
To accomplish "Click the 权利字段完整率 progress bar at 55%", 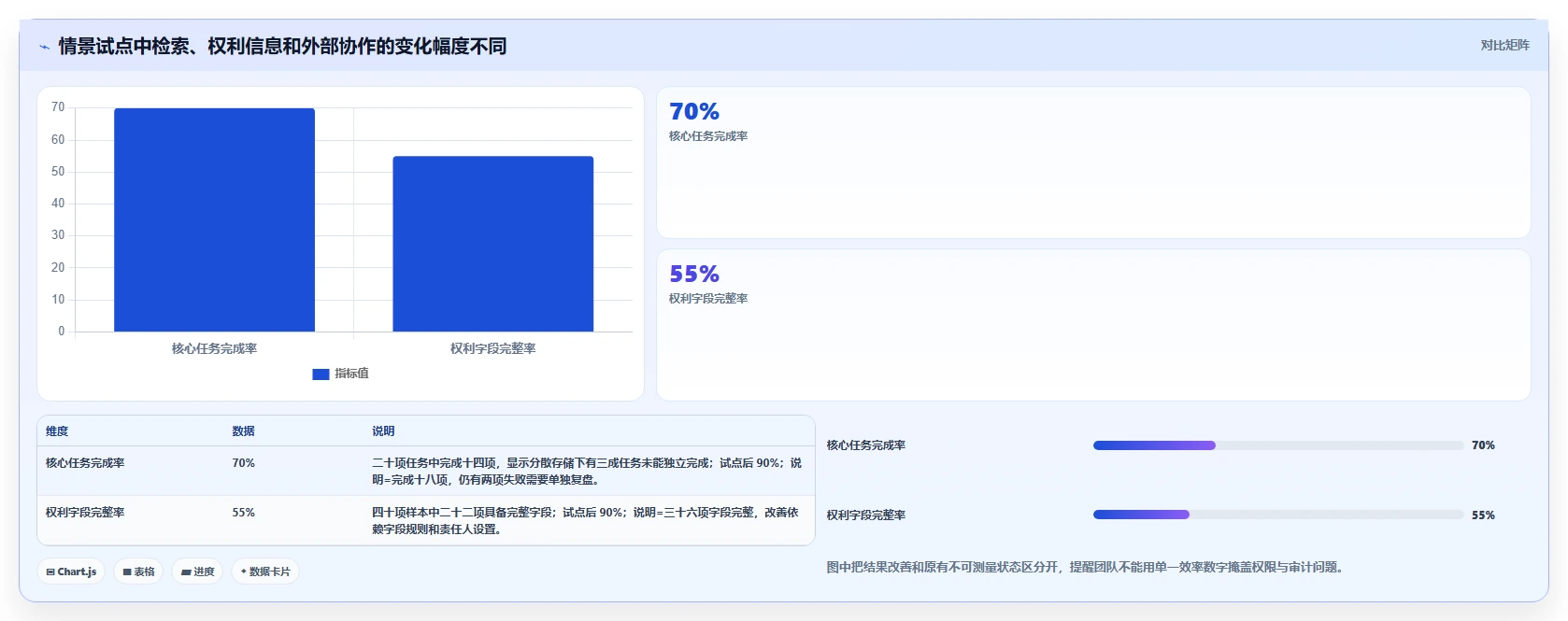I will pos(1278,515).
